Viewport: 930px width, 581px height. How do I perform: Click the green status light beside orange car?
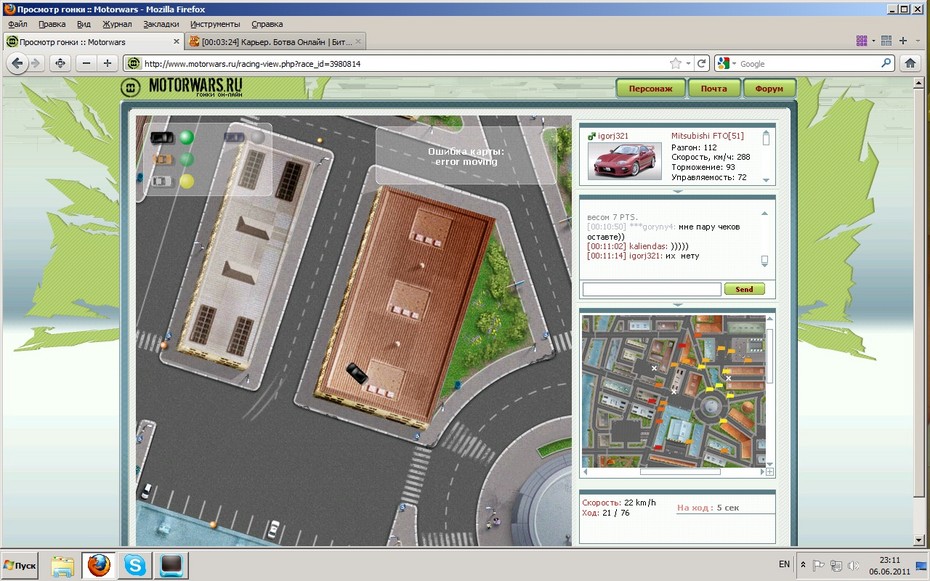pos(187,159)
